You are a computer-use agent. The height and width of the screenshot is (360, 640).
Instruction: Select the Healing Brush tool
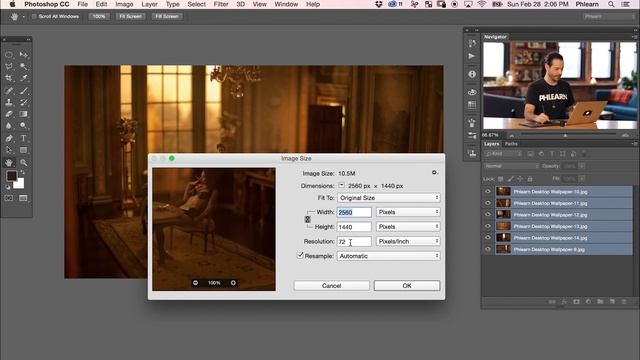click(x=9, y=91)
